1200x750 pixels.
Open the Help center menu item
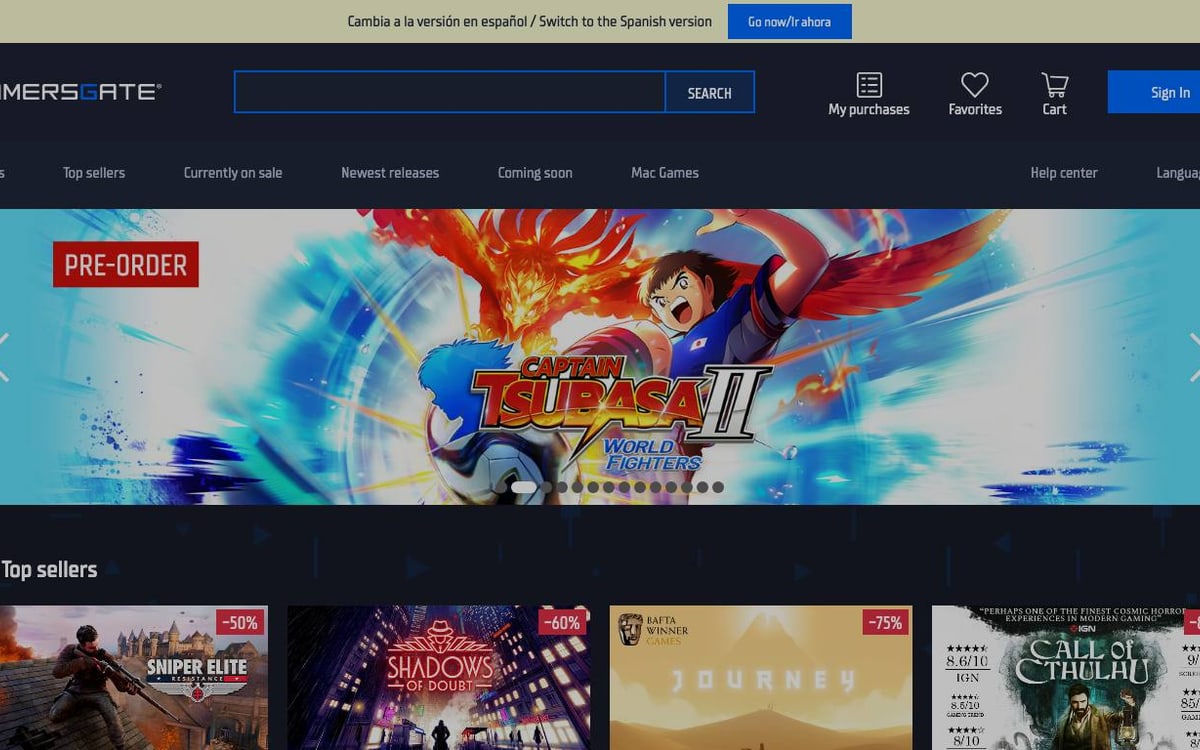[x=1064, y=173]
